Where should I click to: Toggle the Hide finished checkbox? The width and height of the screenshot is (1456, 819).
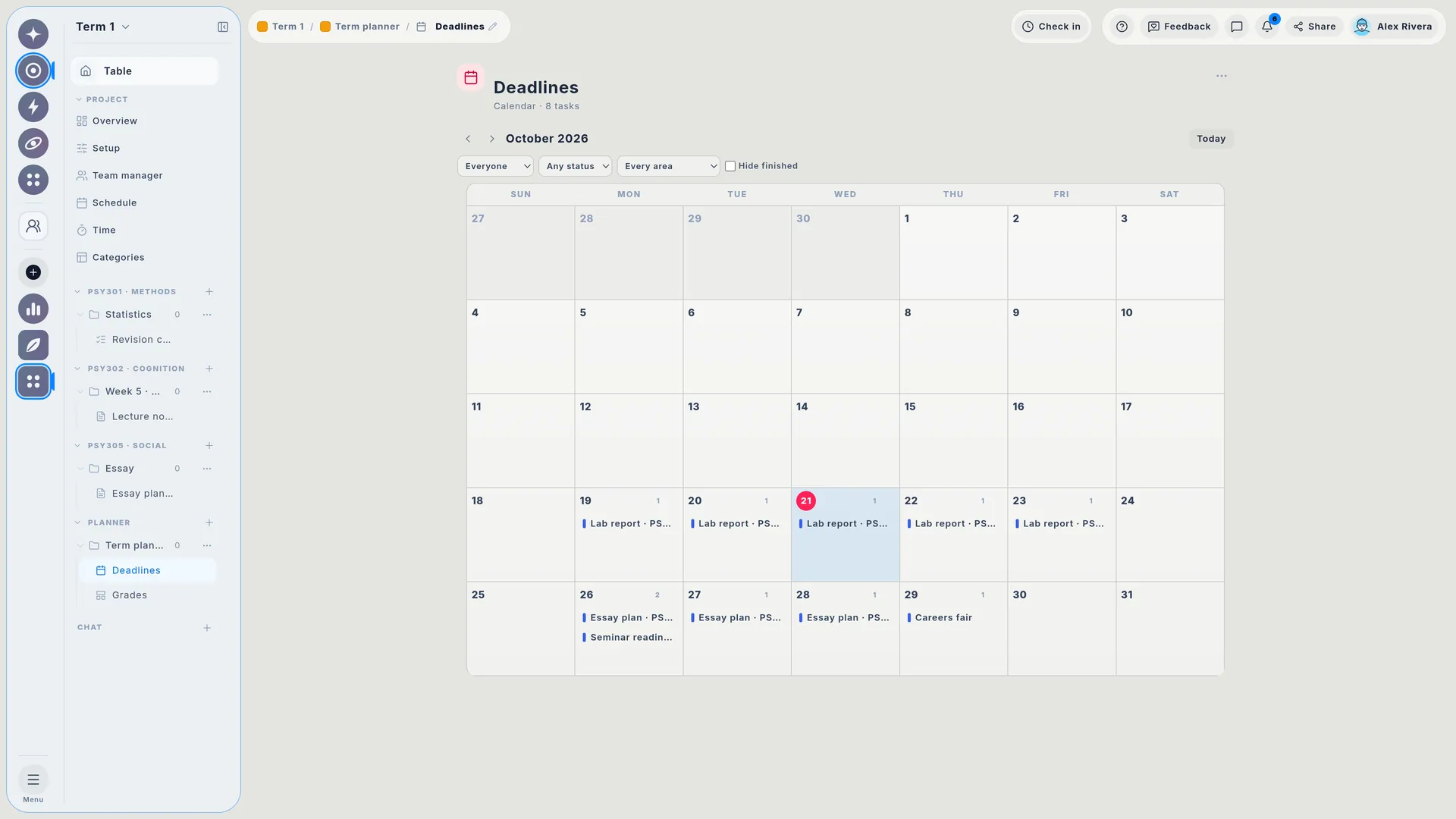point(730,166)
